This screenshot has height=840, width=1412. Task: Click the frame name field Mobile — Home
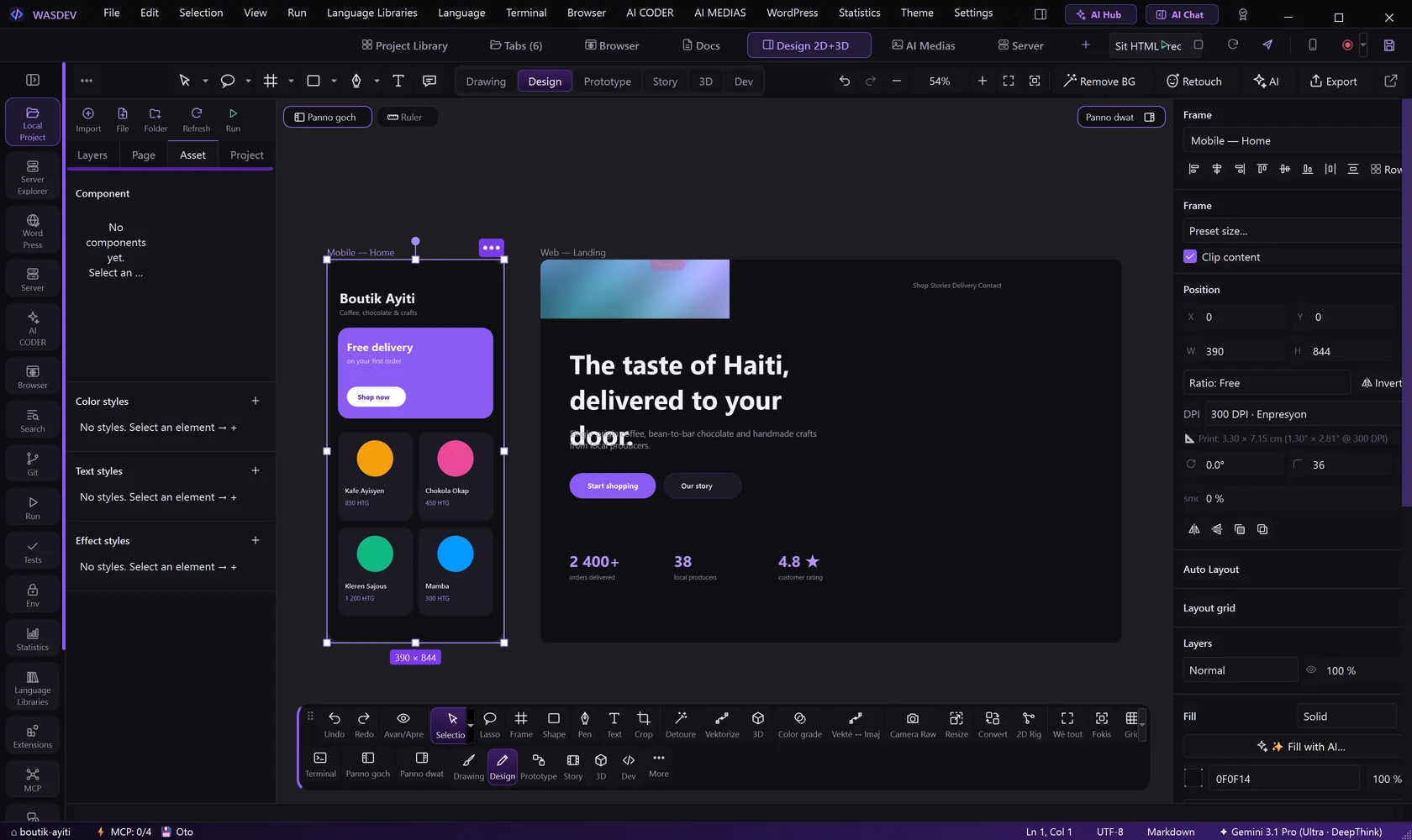(1294, 141)
